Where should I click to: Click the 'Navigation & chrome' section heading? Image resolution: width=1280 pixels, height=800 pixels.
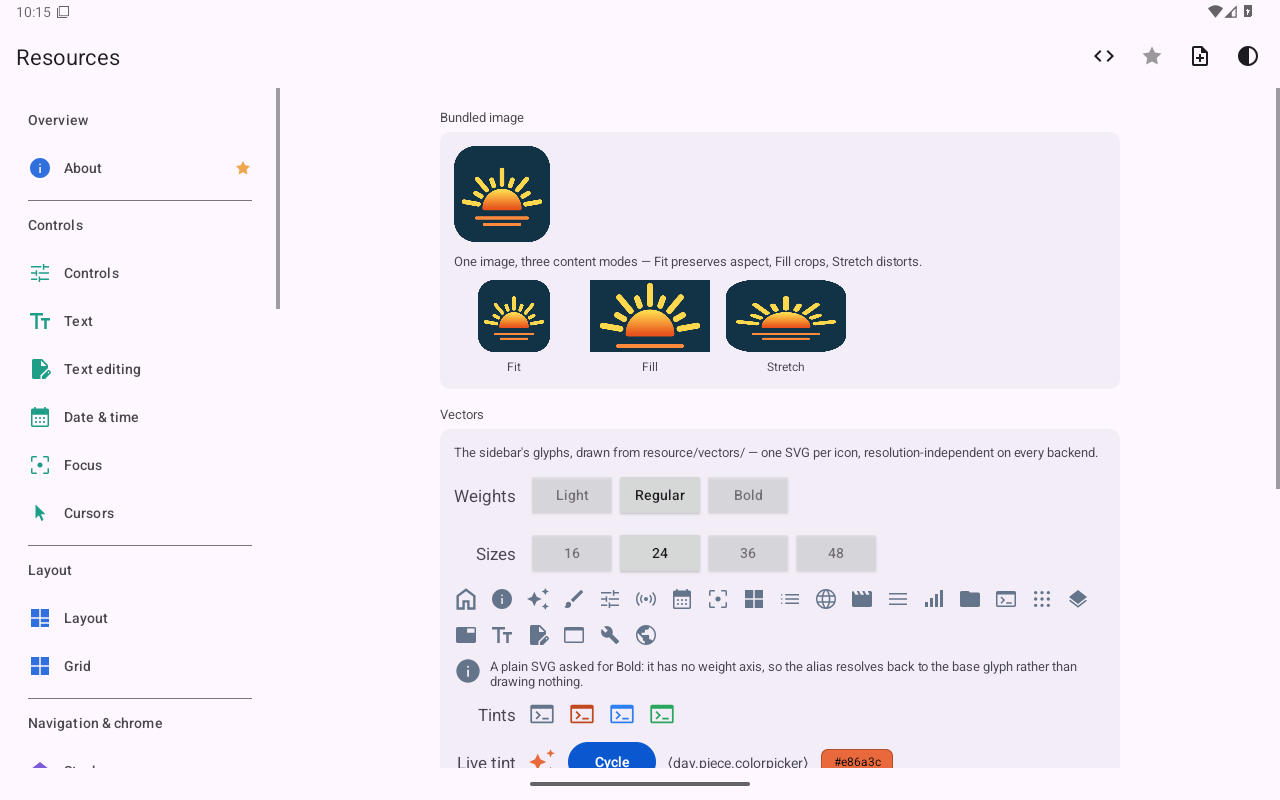(x=95, y=723)
